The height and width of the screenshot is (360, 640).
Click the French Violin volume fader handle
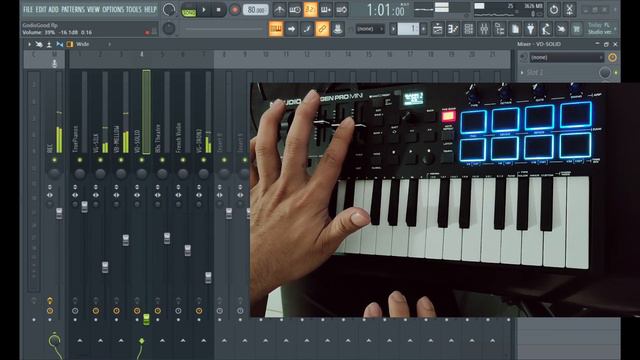tap(187, 250)
